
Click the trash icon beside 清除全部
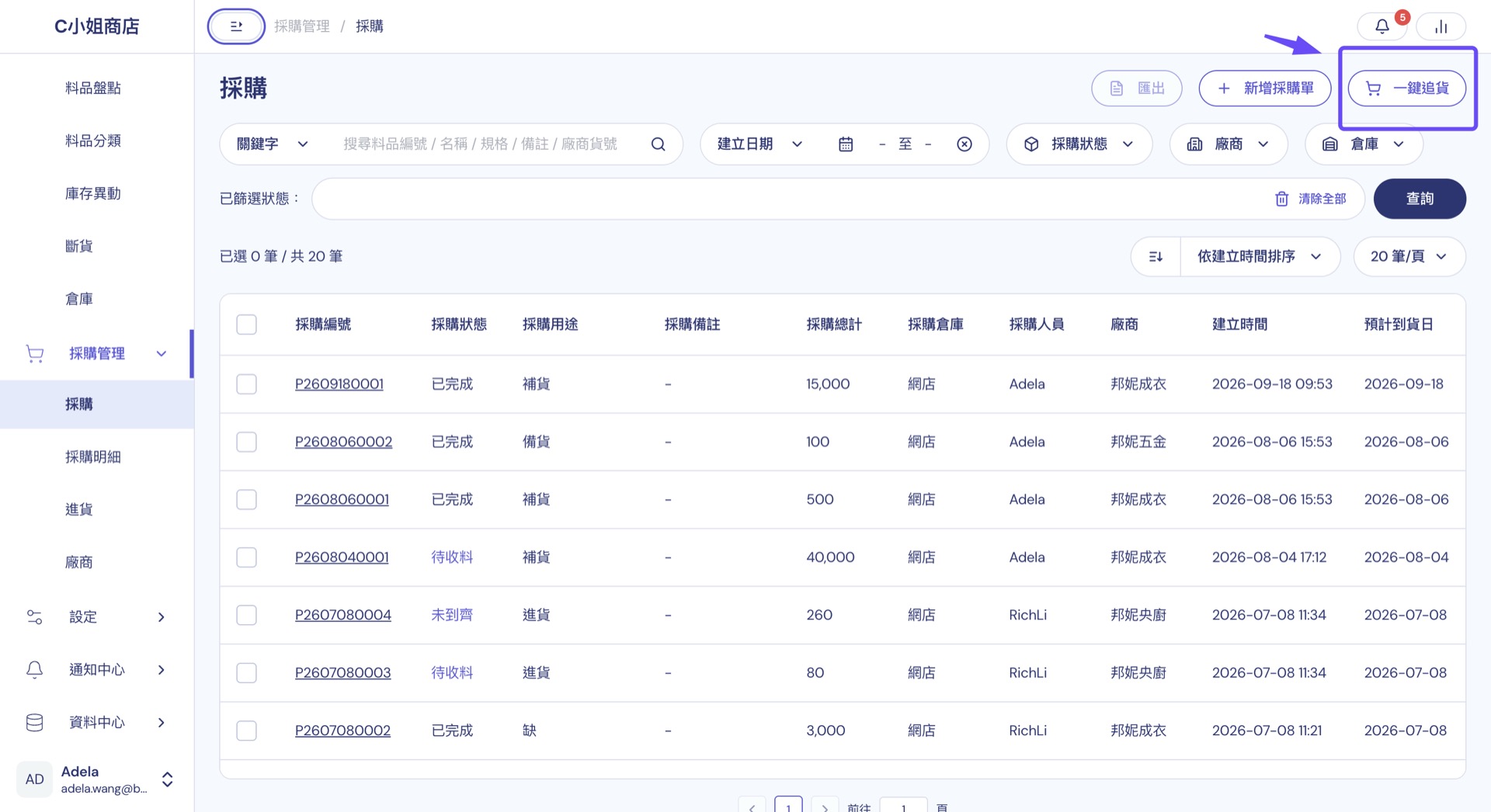point(1282,199)
